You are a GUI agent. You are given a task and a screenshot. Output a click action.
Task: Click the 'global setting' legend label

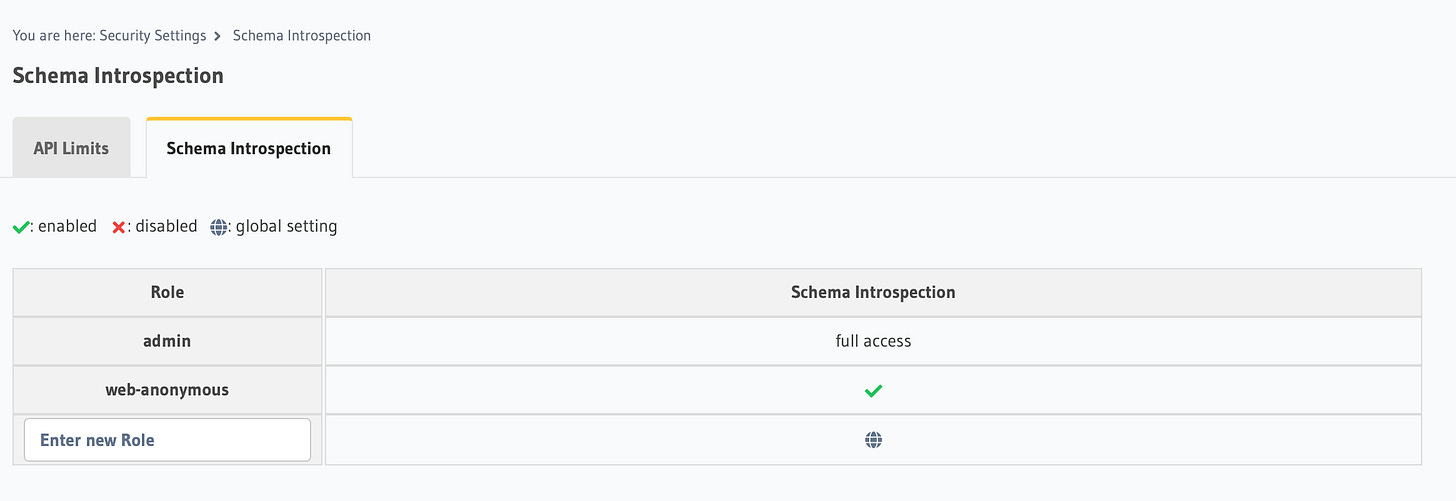pyautogui.click(x=286, y=227)
